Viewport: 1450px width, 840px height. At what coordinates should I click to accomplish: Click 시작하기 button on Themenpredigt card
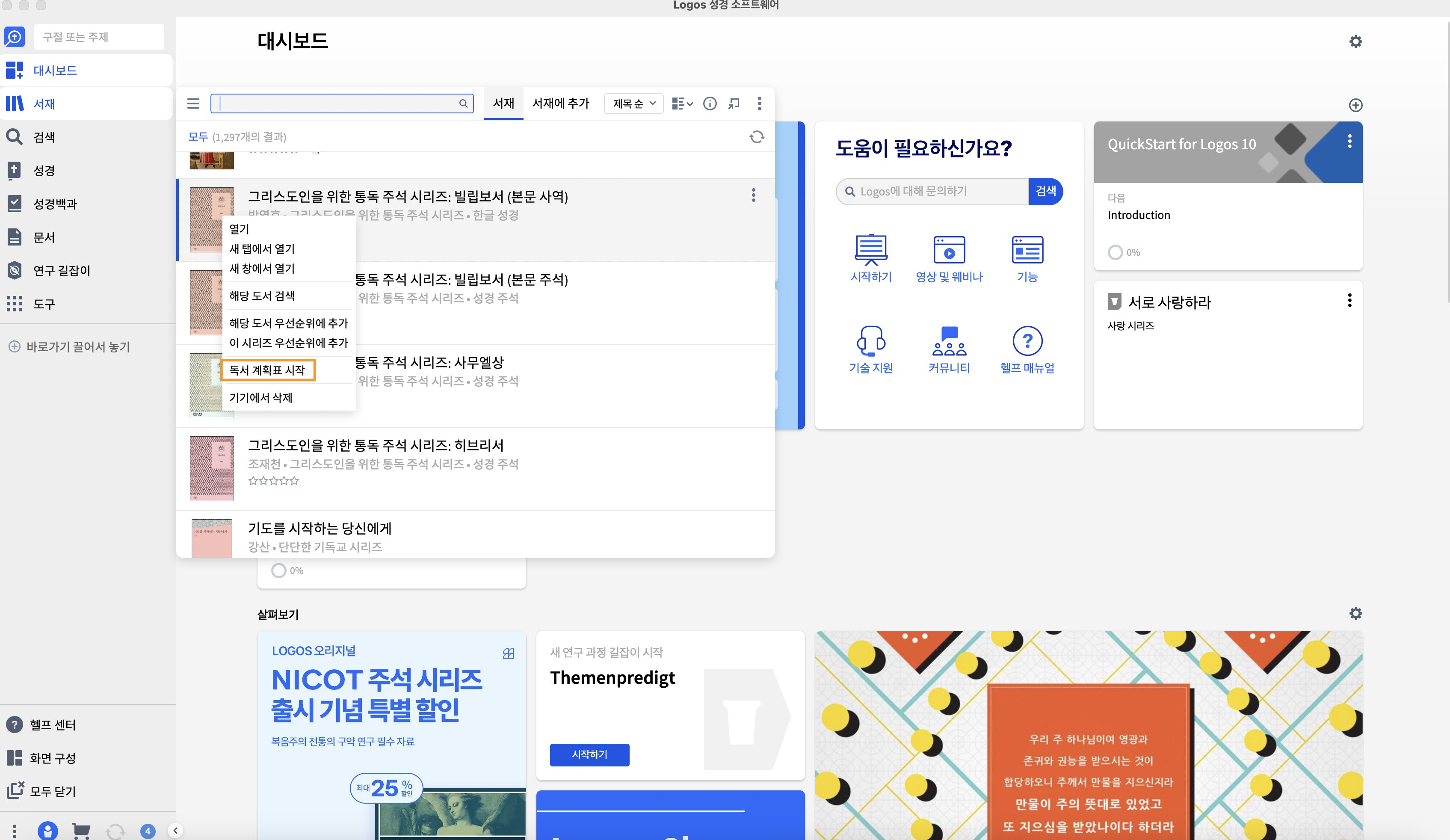[x=589, y=754]
